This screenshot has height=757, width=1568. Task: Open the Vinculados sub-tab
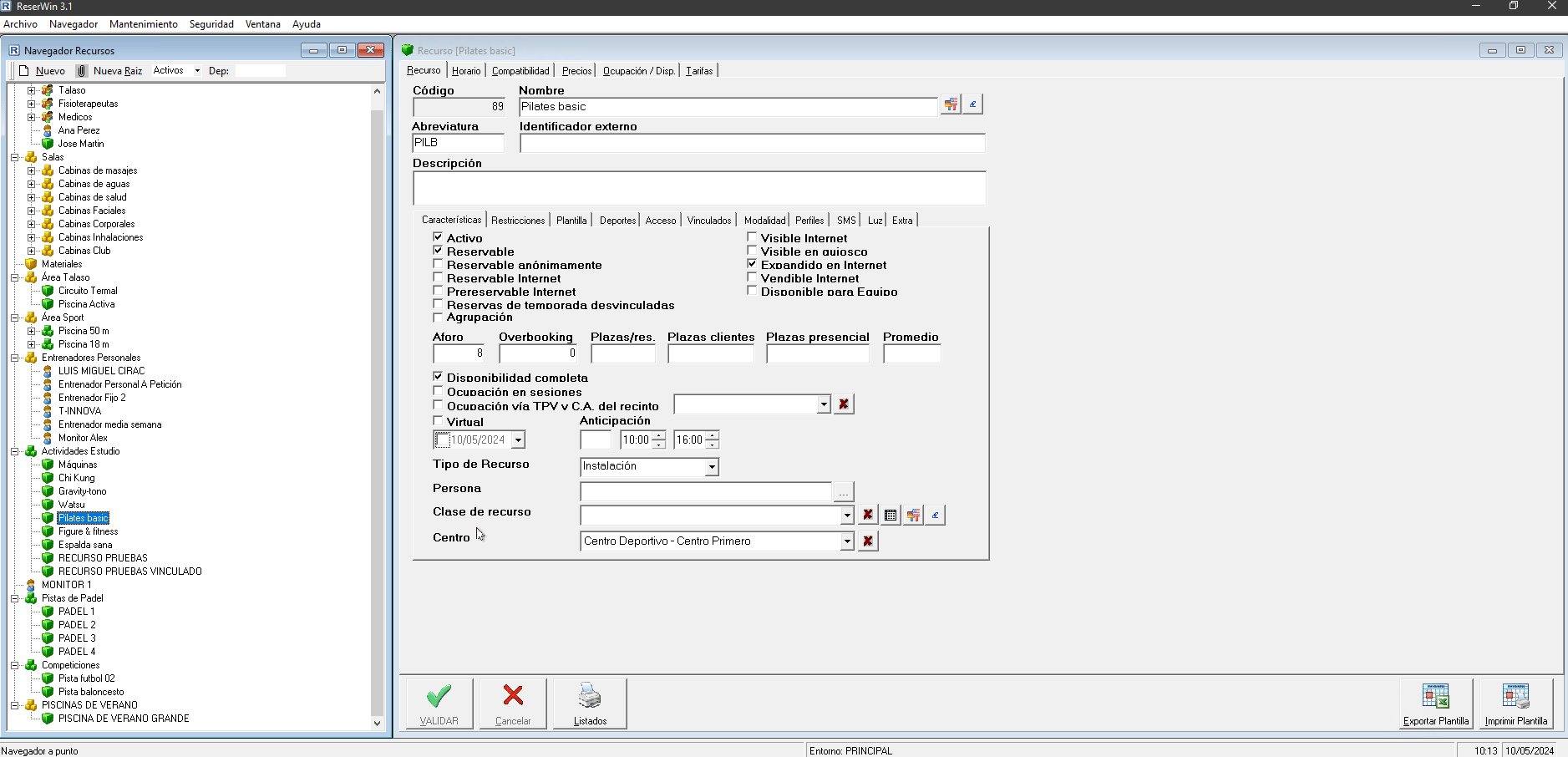[709, 221]
